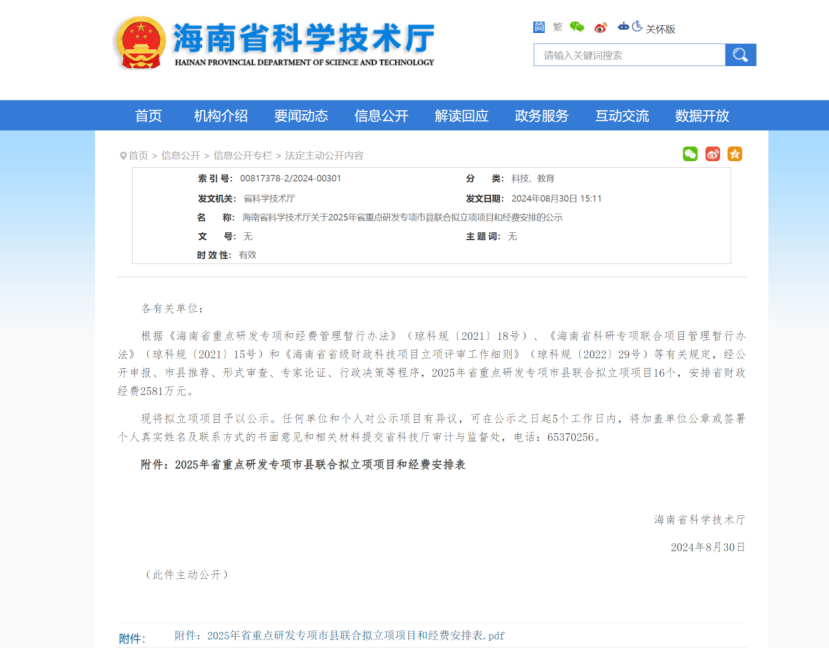This screenshot has height=648, width=829.
Task: Open the 机构介绍 navigation menu
Action: click(220, 116)
